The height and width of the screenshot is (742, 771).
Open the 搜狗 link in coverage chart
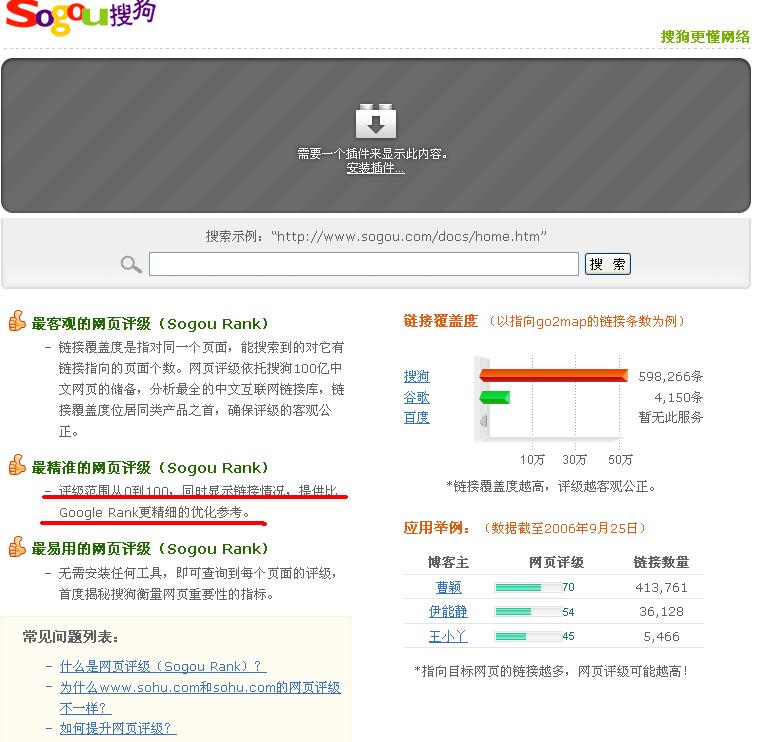click(416, 376)
